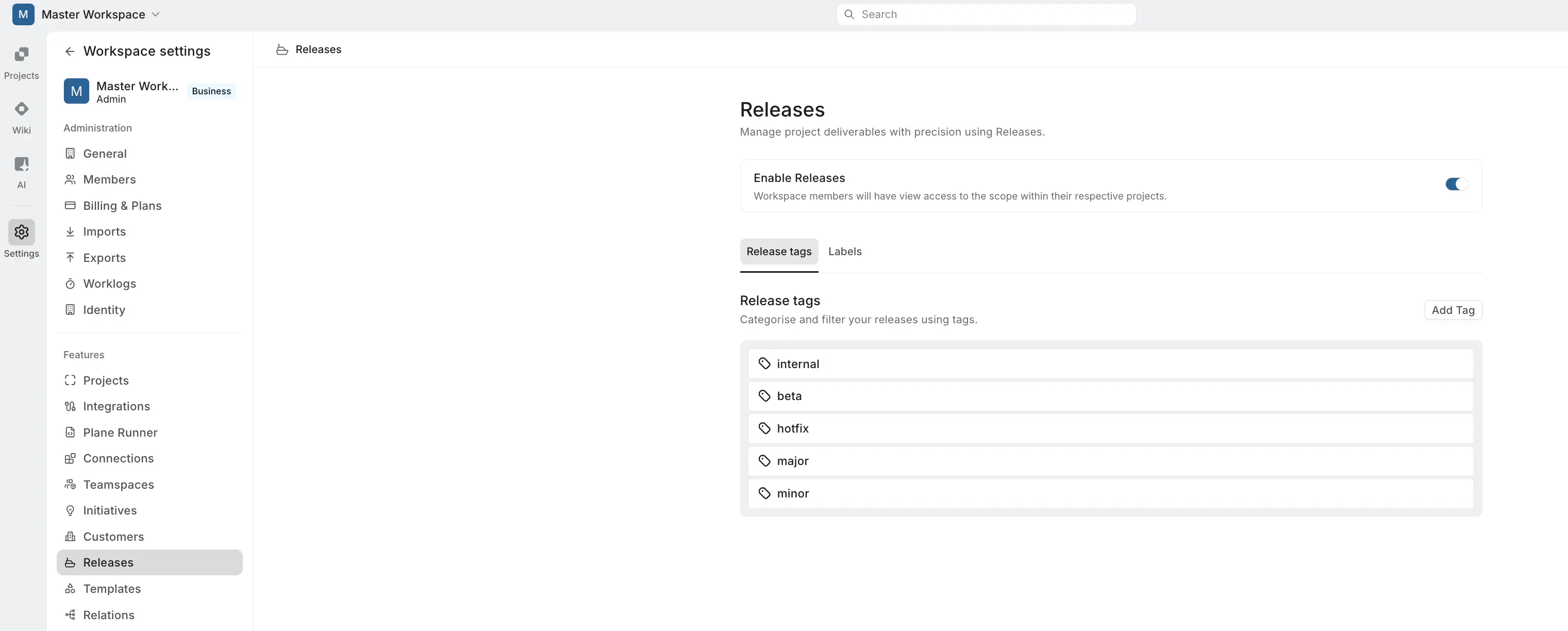Image resolution: width=1568 pixels, height=631 pixels.
Task: Click the tag icon beside hotfix
Action: pyautogui.click(x=766, y=428)
